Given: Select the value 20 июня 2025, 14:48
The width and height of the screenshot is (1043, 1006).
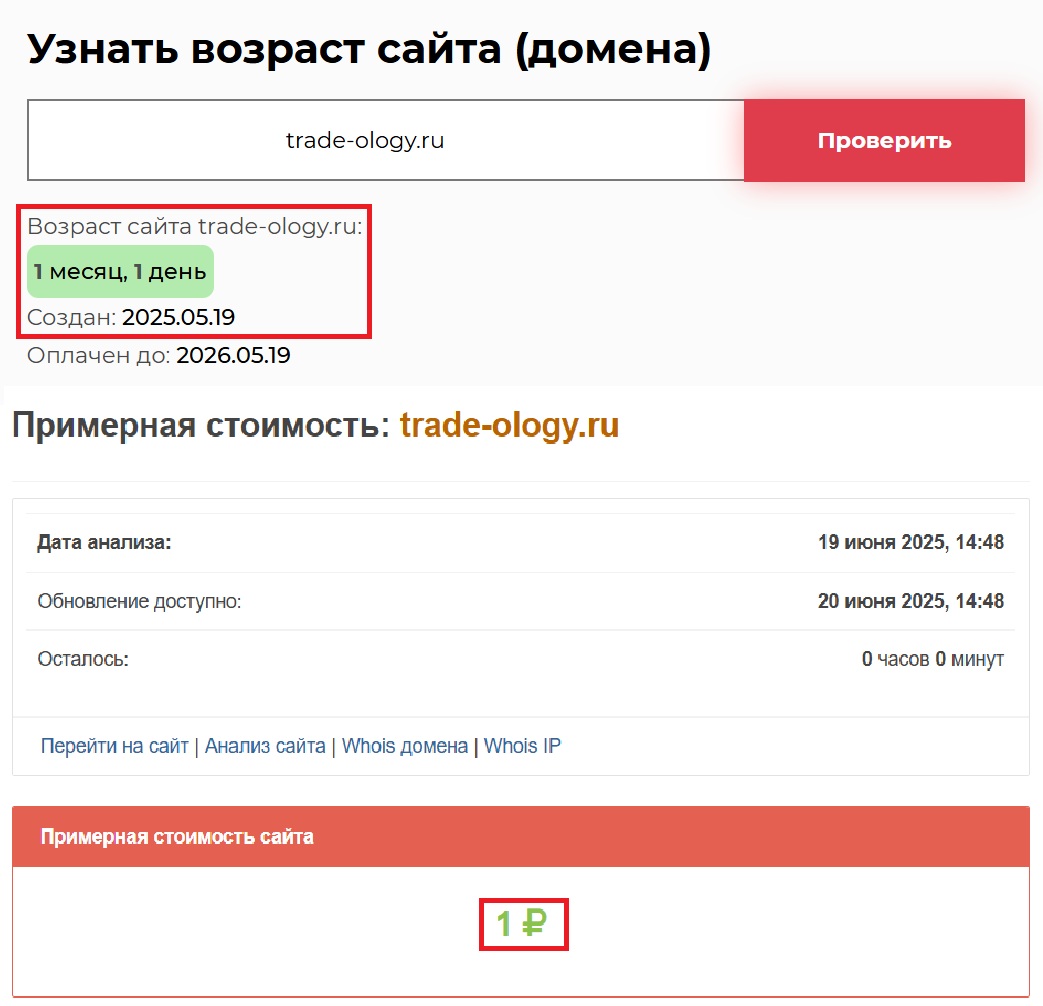Looking at the screenshot, I should coord(910,601).
